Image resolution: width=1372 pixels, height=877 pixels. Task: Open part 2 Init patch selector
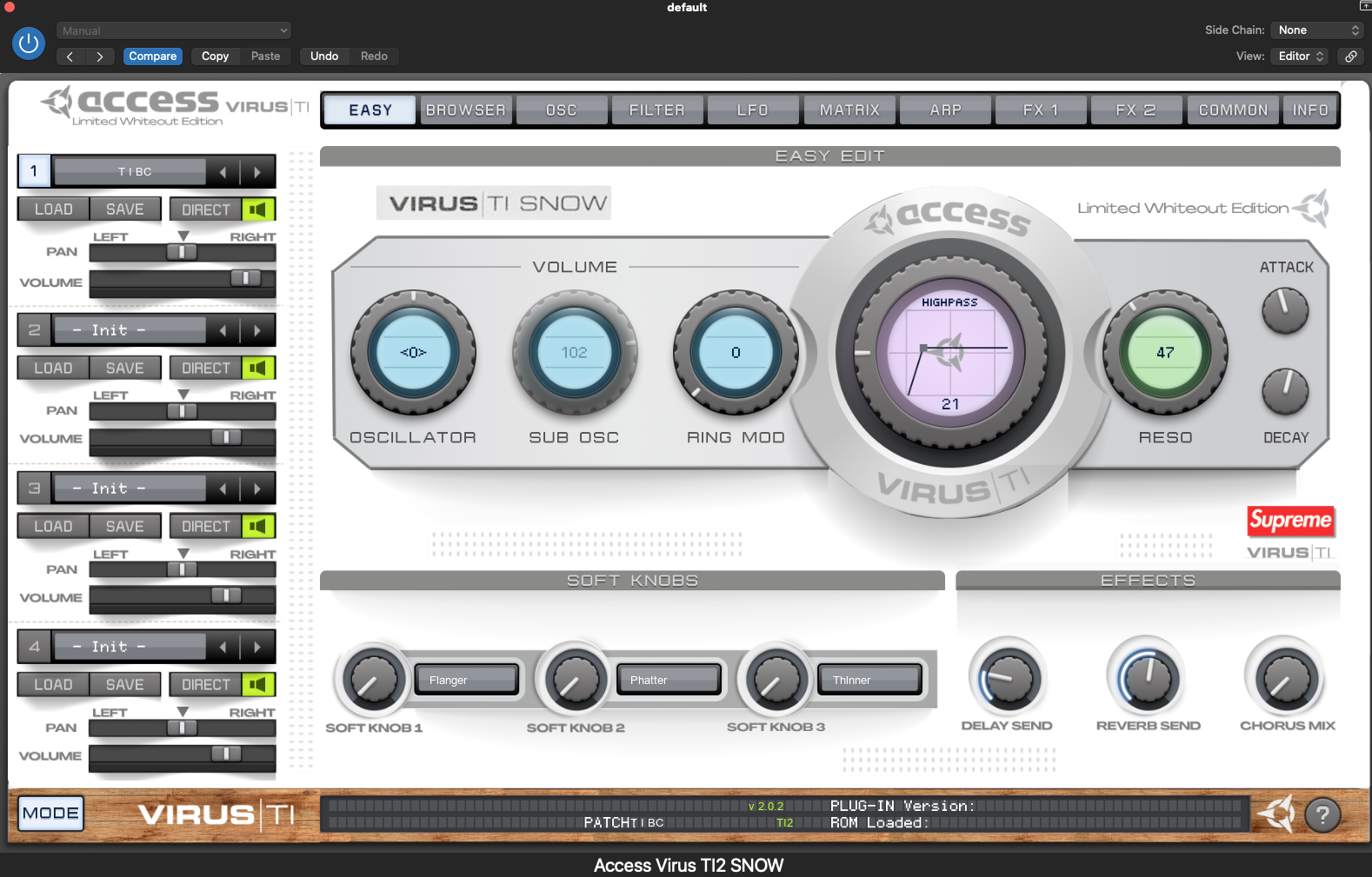[x=130, y=330]
